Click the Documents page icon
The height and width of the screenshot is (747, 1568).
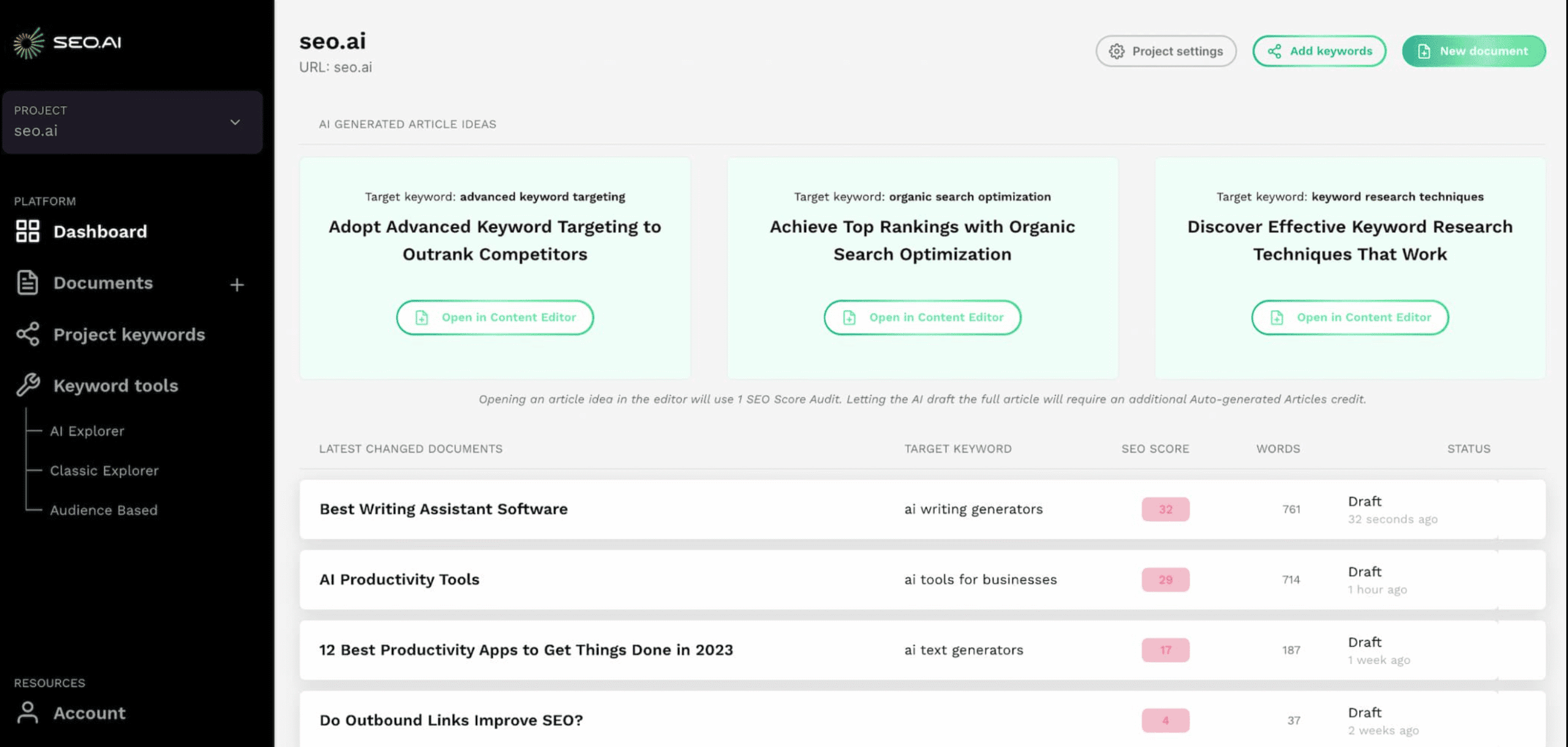pos(28,283)
